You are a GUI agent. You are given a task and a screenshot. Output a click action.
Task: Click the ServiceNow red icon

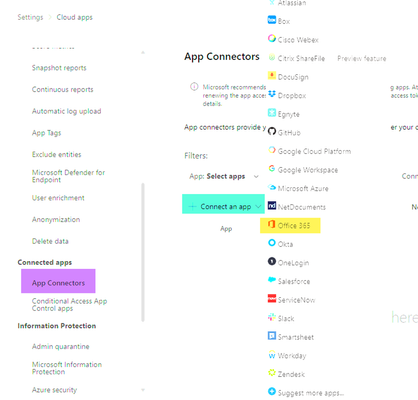[x=272, y=298]
